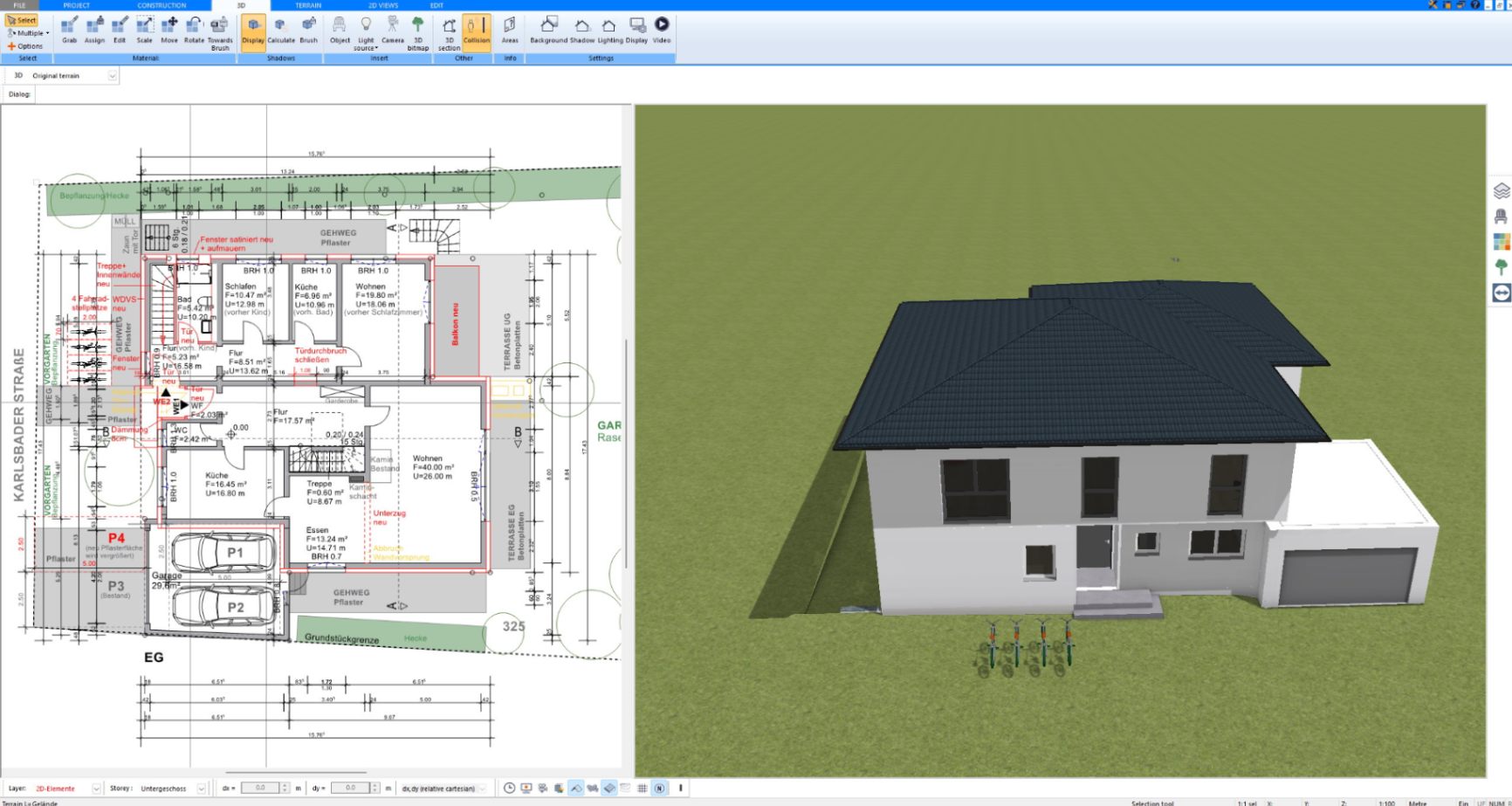Select the shadows Brush tool
This screenshot has width=1512, height=806.
(309, 30)
